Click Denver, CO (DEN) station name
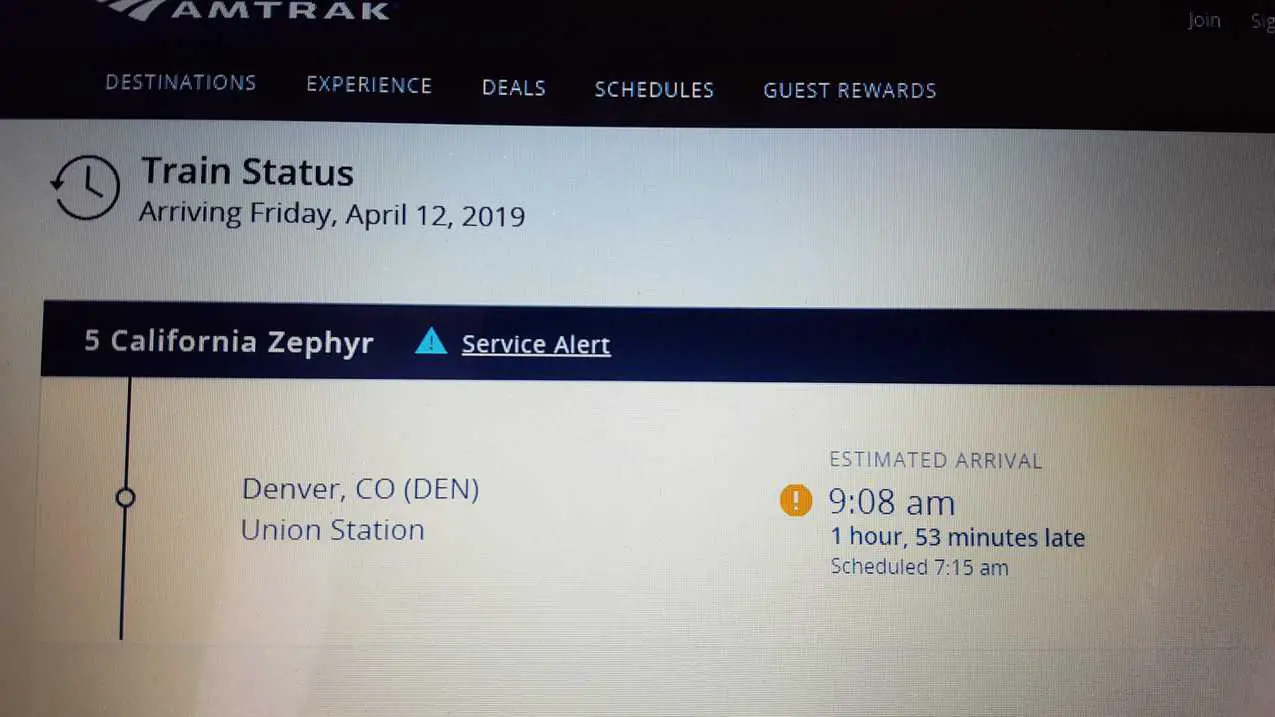 point(361,489)
